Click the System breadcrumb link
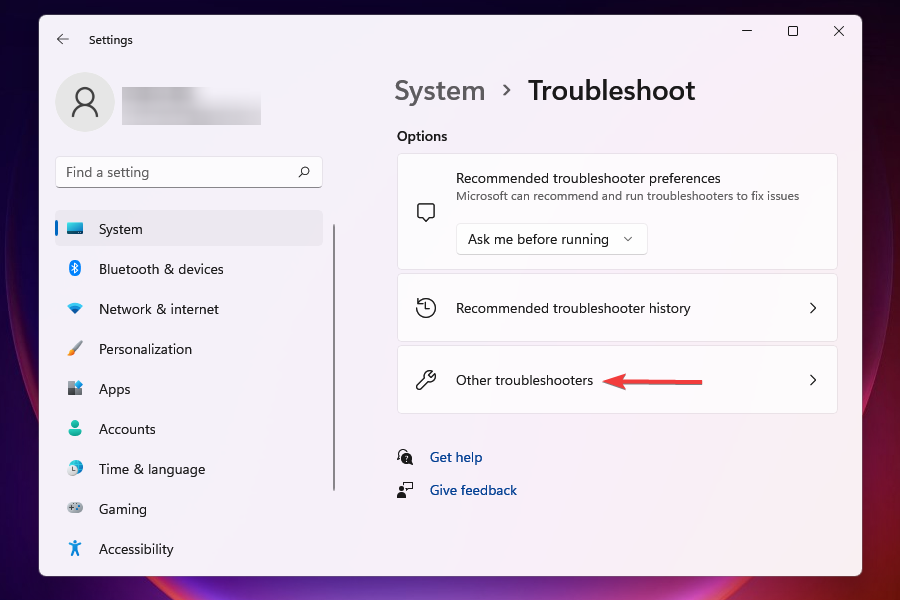Viewport: 900px width, 600px height. tap(439, 91)
